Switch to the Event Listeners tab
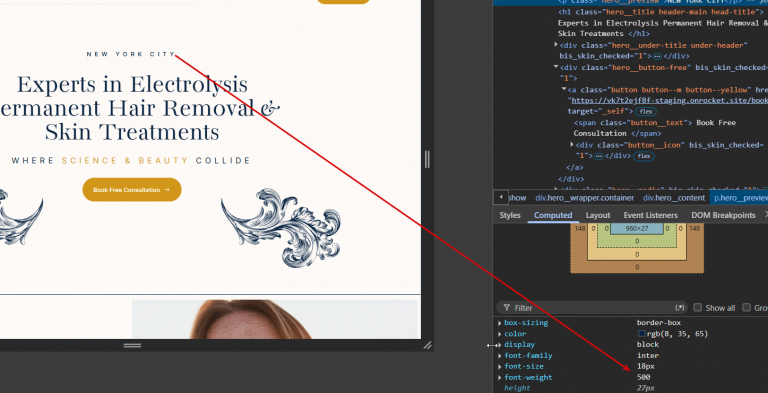 (650, 215)
